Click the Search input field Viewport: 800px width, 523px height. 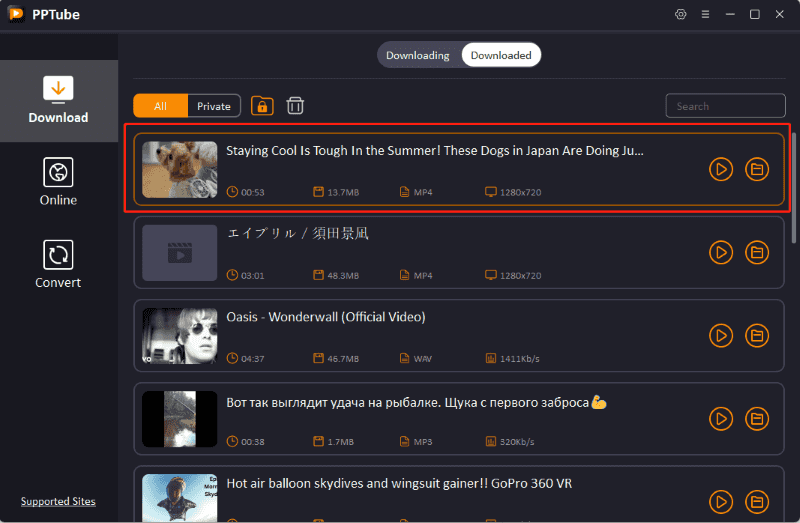[725, 106]
